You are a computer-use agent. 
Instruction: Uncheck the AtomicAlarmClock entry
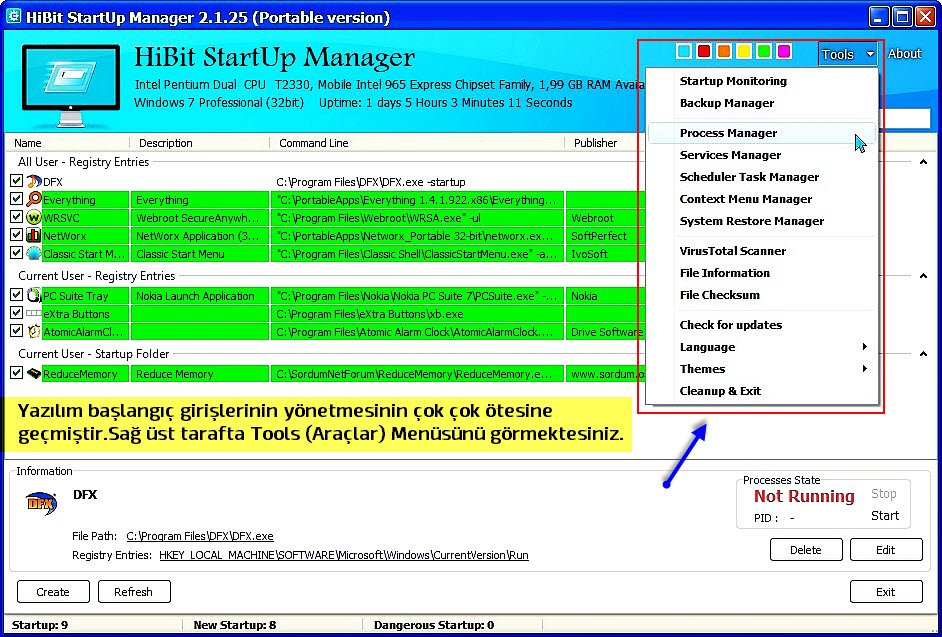16,331
